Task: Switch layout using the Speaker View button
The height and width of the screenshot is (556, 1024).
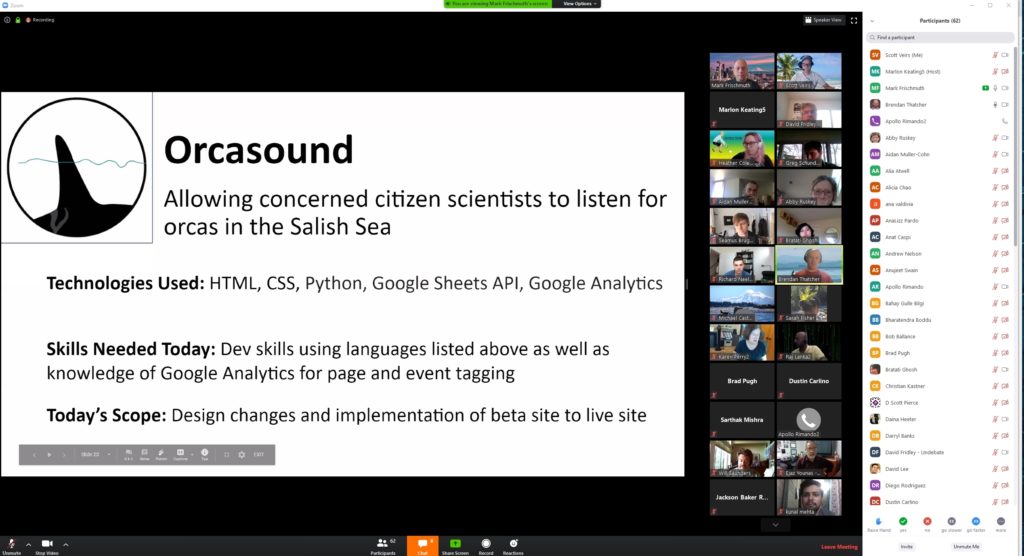Action: pyautogui.click(x=824, y=20)
